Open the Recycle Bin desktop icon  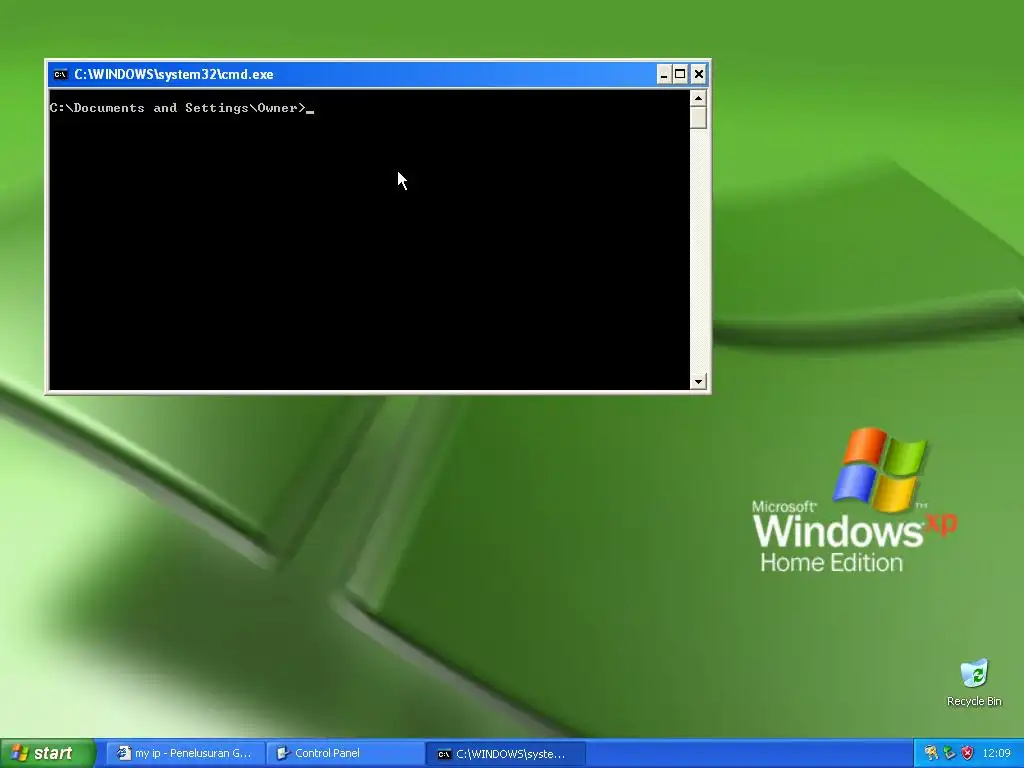(x=974, y=683)
